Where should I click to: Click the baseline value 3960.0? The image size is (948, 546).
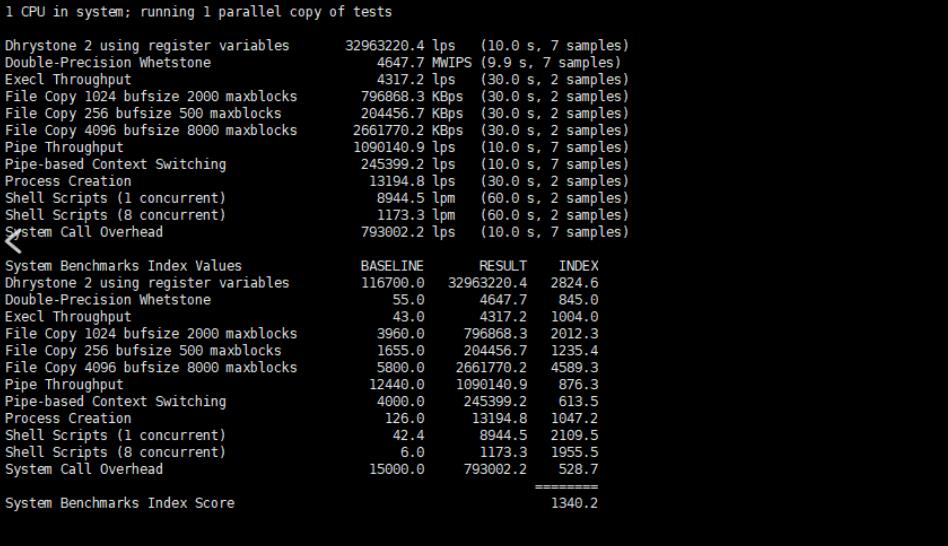400,334
